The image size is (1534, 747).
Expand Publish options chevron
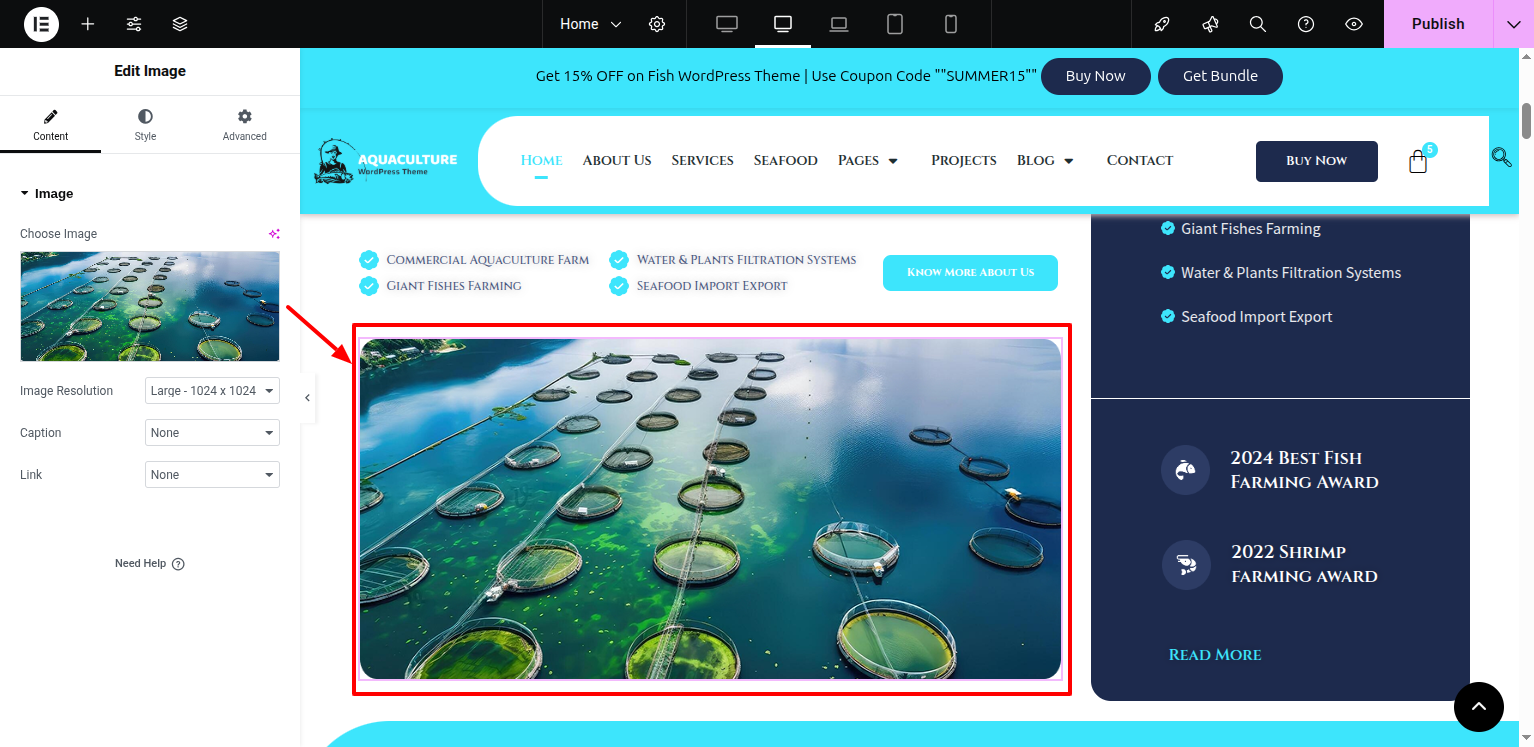coord(1513,24)
